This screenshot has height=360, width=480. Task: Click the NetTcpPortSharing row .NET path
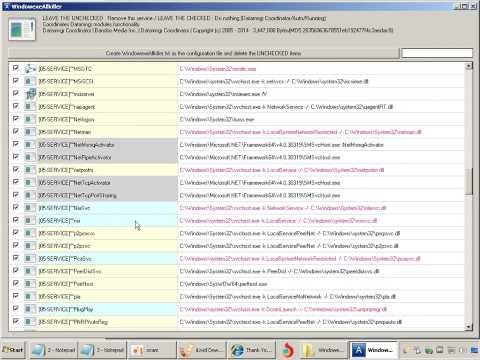pyautogui.click(x=260, y=195)
